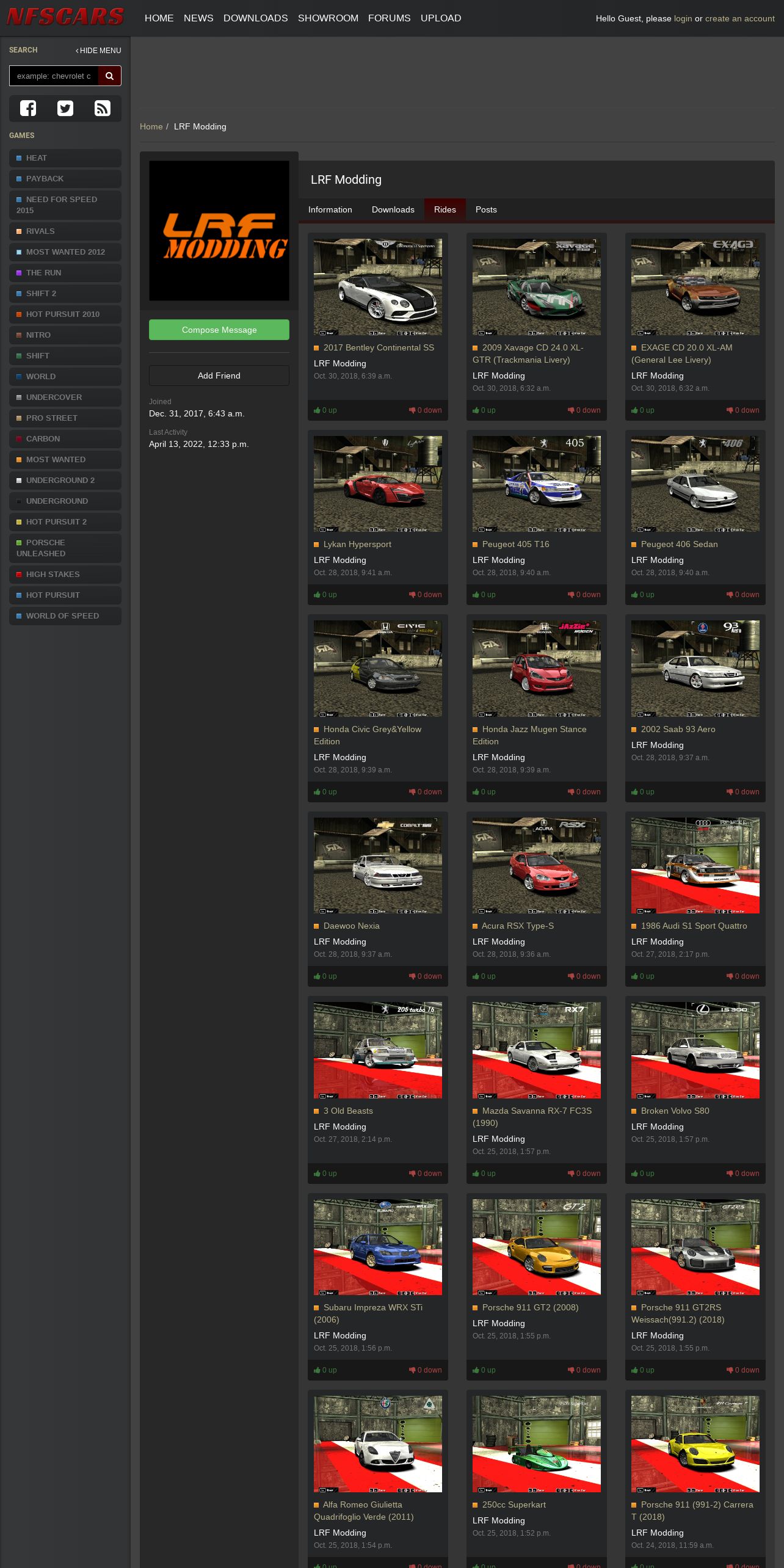Thumbs up the 1986 Audi S1 Sport Quattro

(643, 976)
